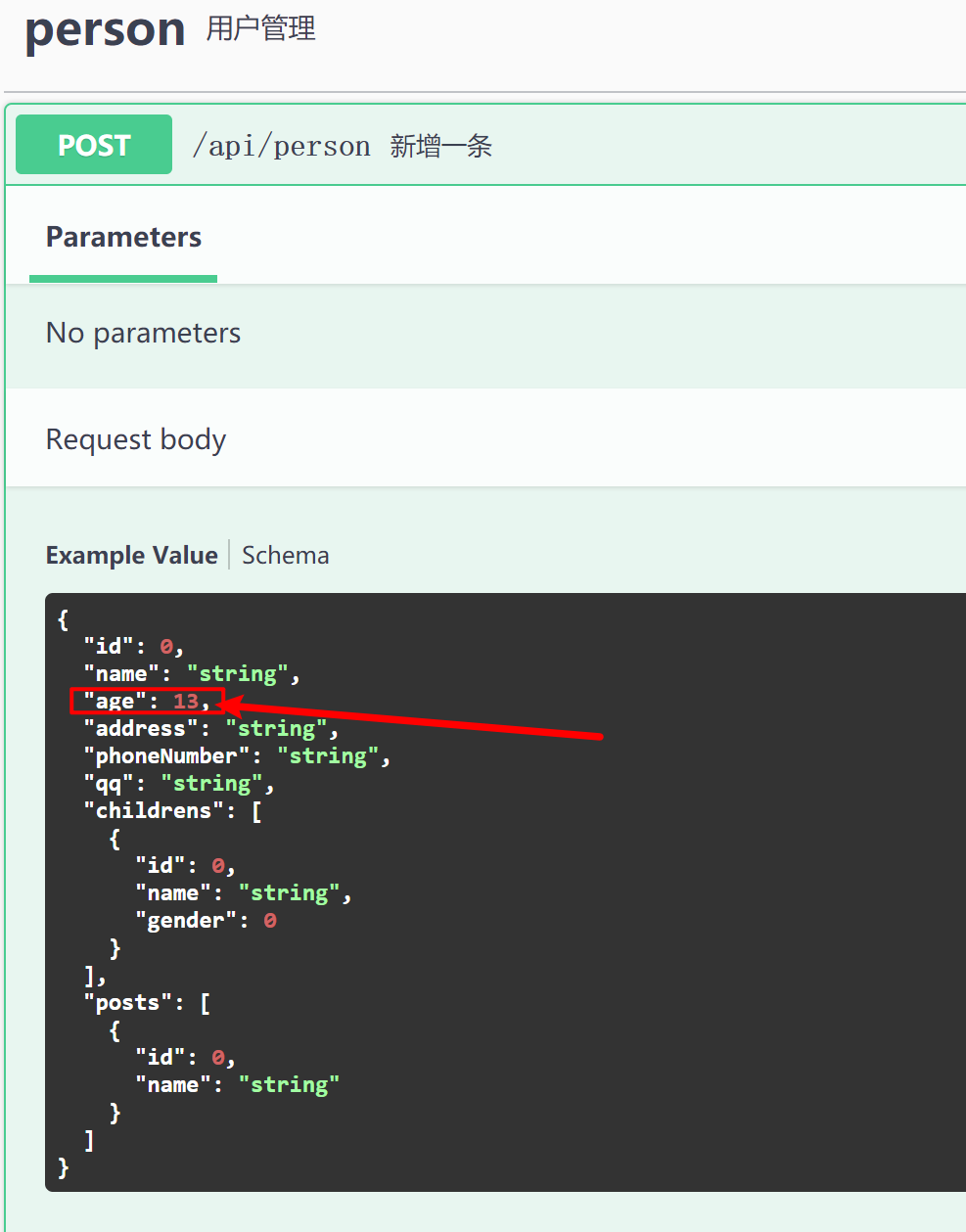The image size is (966, 1232).
Task: Click the "name" key inside posts object
Action: coord(173,1085)
